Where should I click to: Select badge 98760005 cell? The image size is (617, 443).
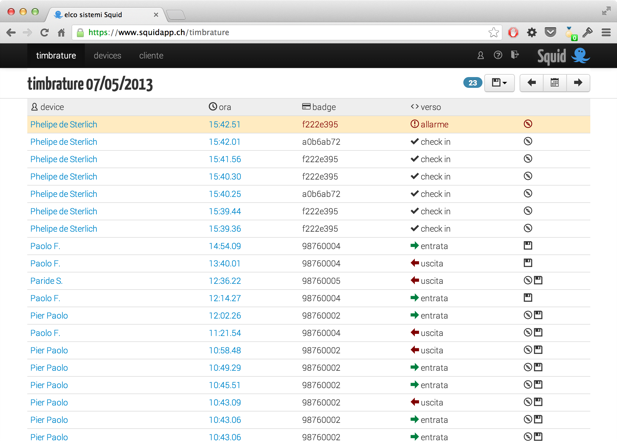pos(321,281)
